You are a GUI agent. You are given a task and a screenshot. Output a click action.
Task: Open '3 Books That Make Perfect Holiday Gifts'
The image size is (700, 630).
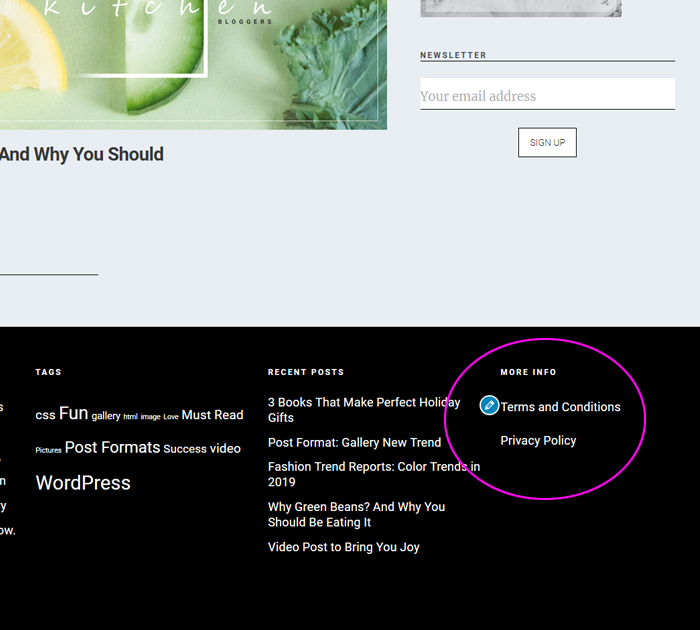coord(364,410)
